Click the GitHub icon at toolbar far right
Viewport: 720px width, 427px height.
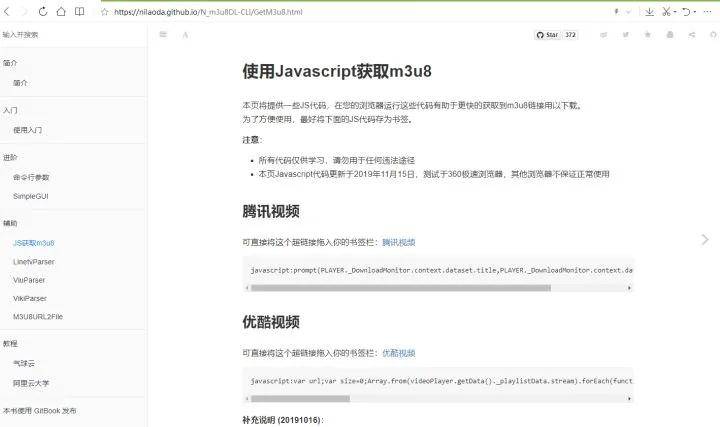pos(713,35)
